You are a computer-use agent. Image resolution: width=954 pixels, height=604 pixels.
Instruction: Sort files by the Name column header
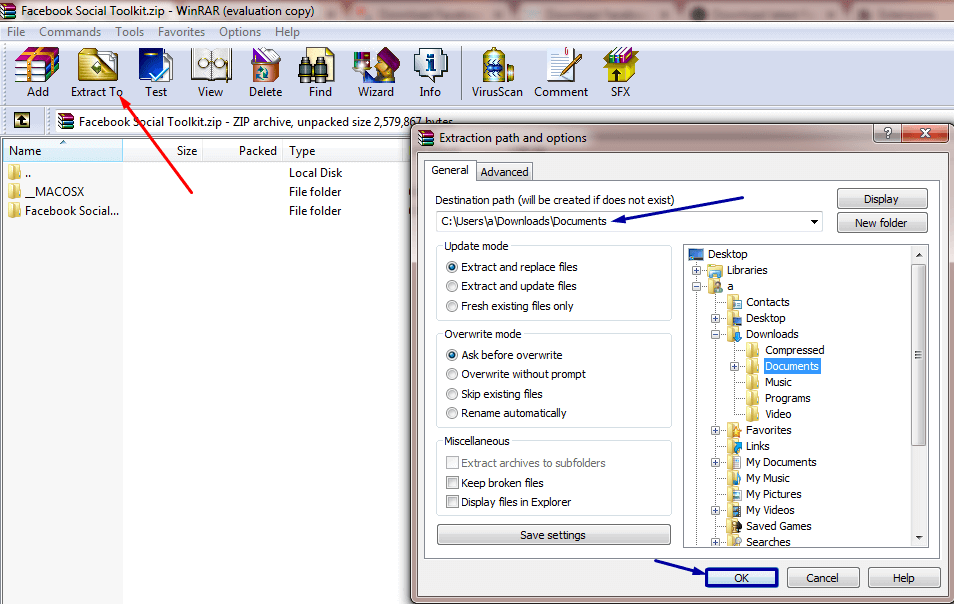pos(63,151)
